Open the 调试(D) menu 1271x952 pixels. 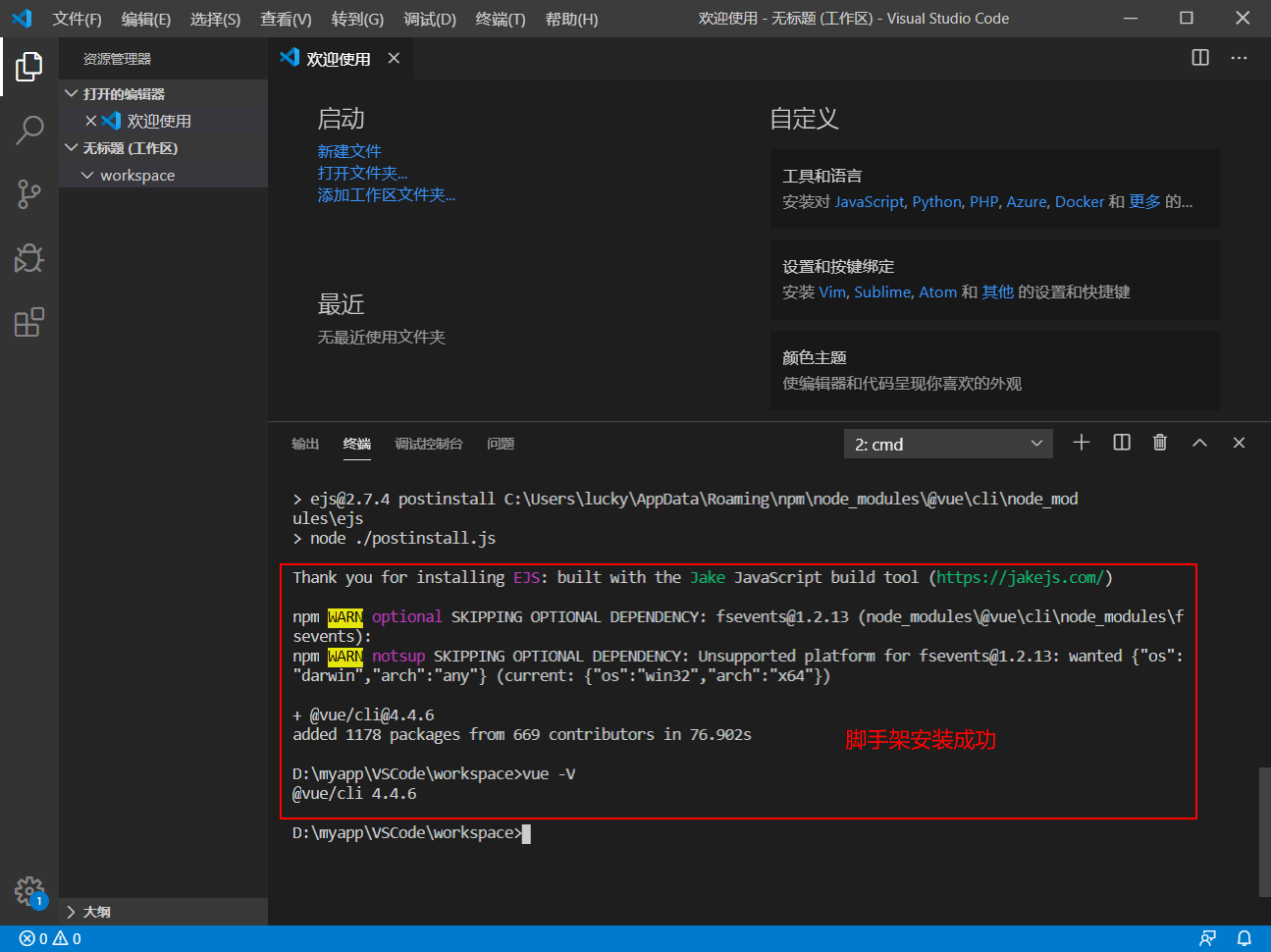430,19
